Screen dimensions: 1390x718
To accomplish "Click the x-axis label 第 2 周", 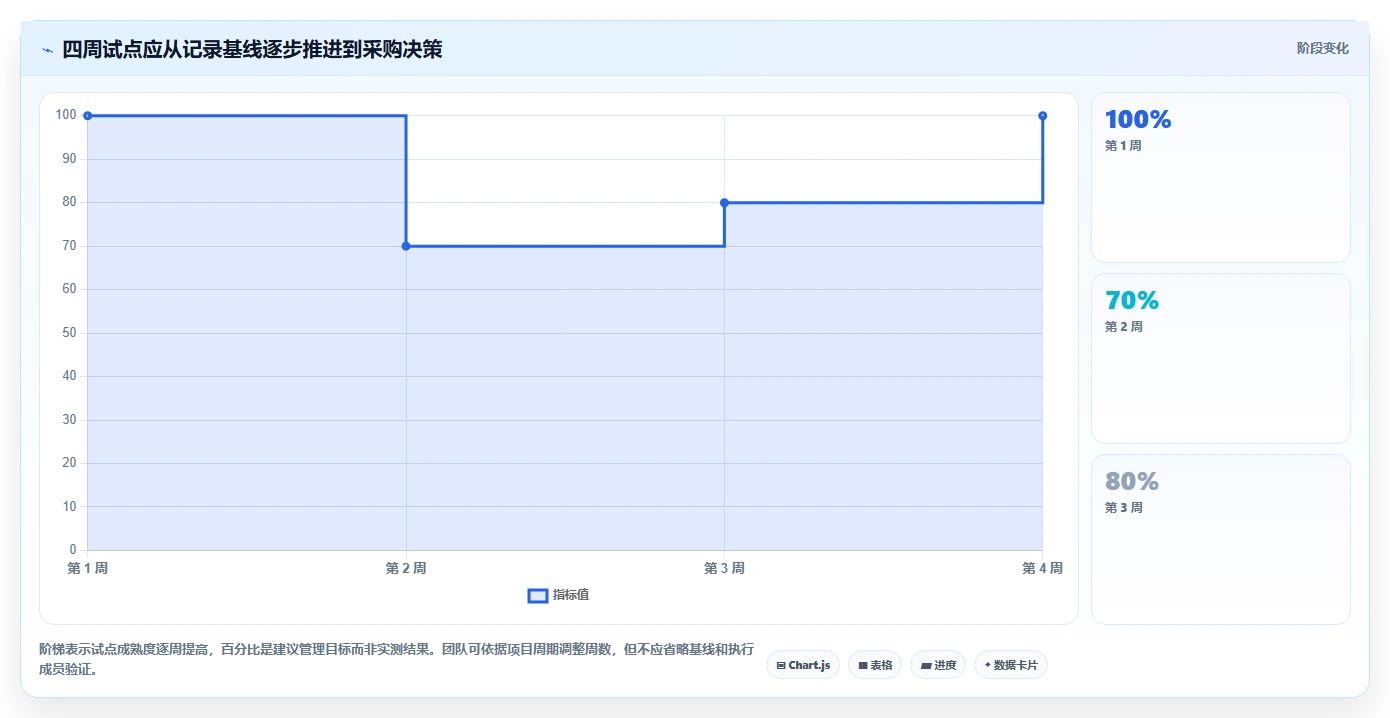I will coord(406,568).
